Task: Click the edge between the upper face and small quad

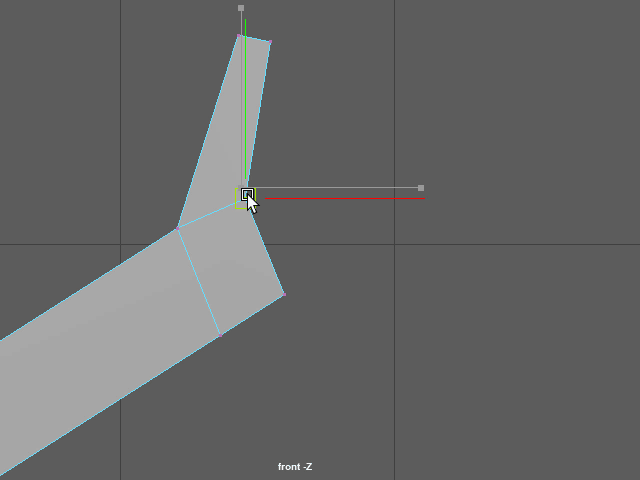Action: (x=208, y=215)
